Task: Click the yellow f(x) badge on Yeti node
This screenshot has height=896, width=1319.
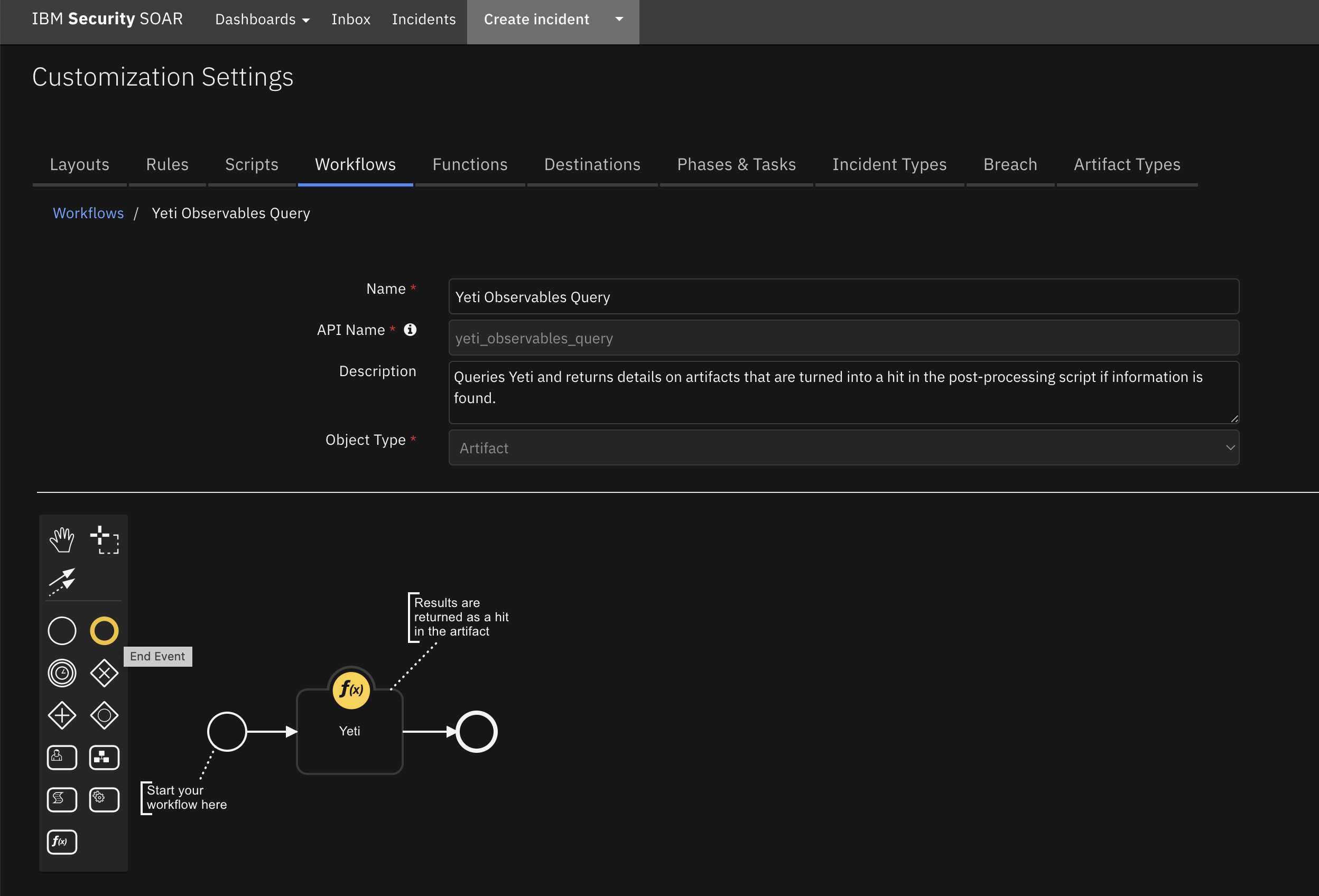Action: click(x=351, y=690)
